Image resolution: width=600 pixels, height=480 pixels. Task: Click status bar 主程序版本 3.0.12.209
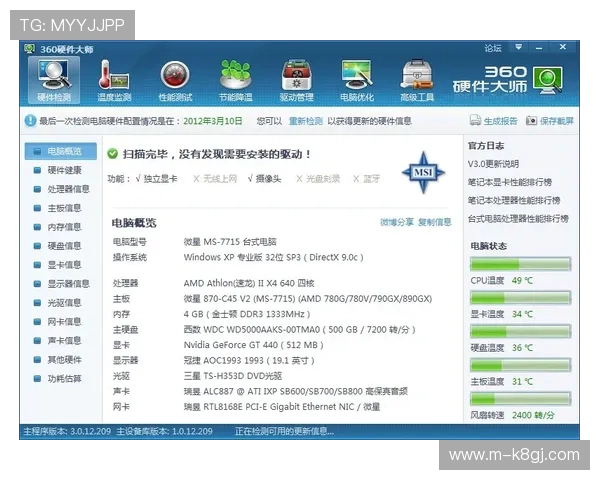(67, 431)
